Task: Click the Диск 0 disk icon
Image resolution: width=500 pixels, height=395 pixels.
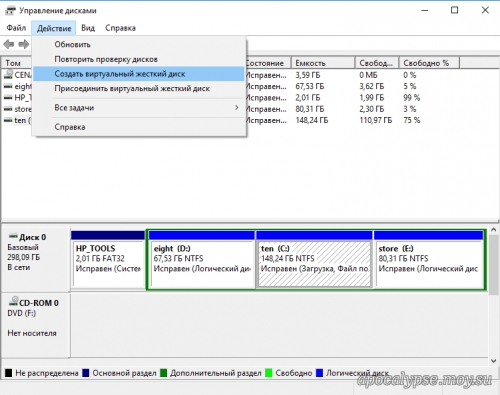Action: [x=13, y=236]
